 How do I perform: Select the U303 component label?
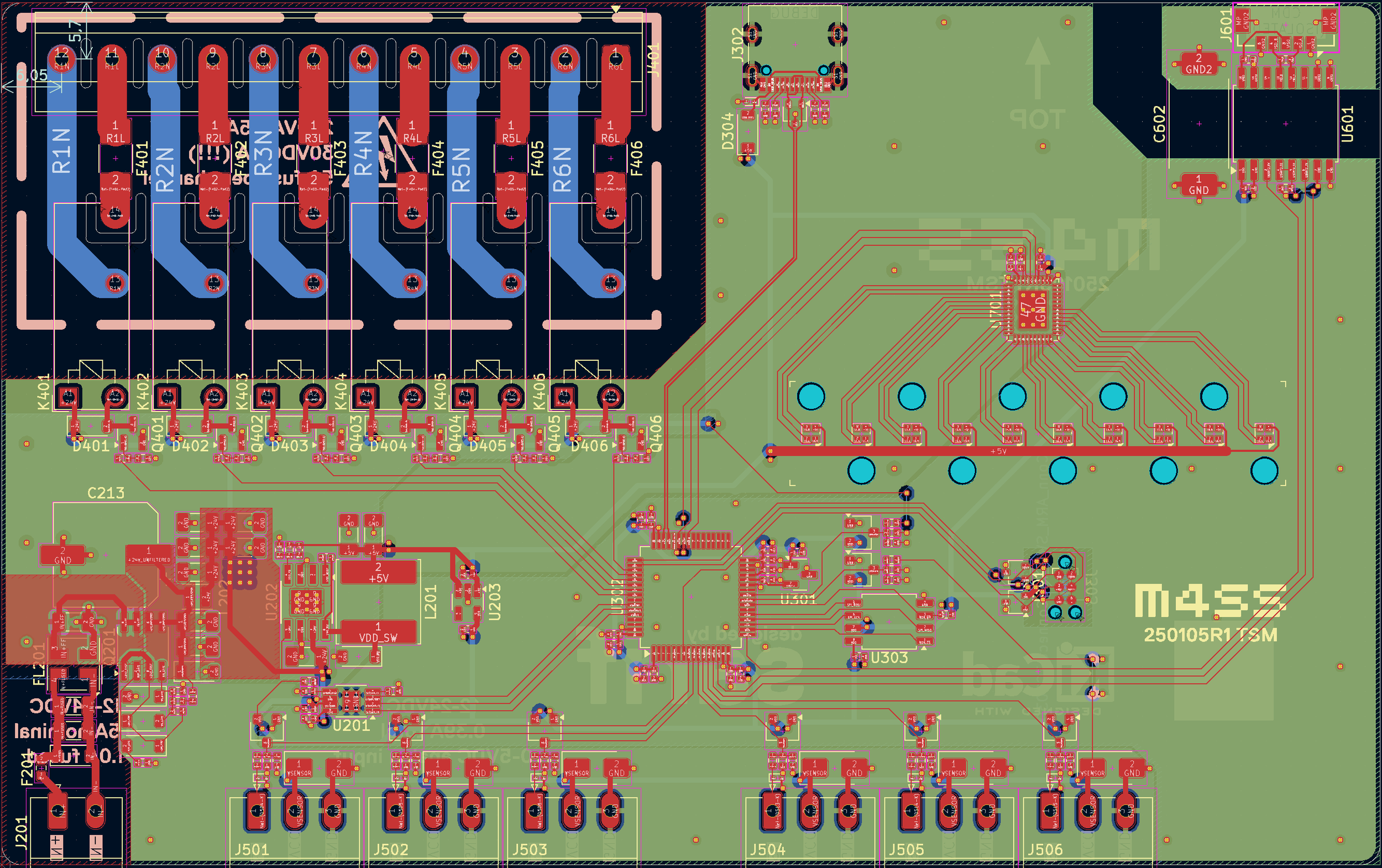click(x=889, y=657)
